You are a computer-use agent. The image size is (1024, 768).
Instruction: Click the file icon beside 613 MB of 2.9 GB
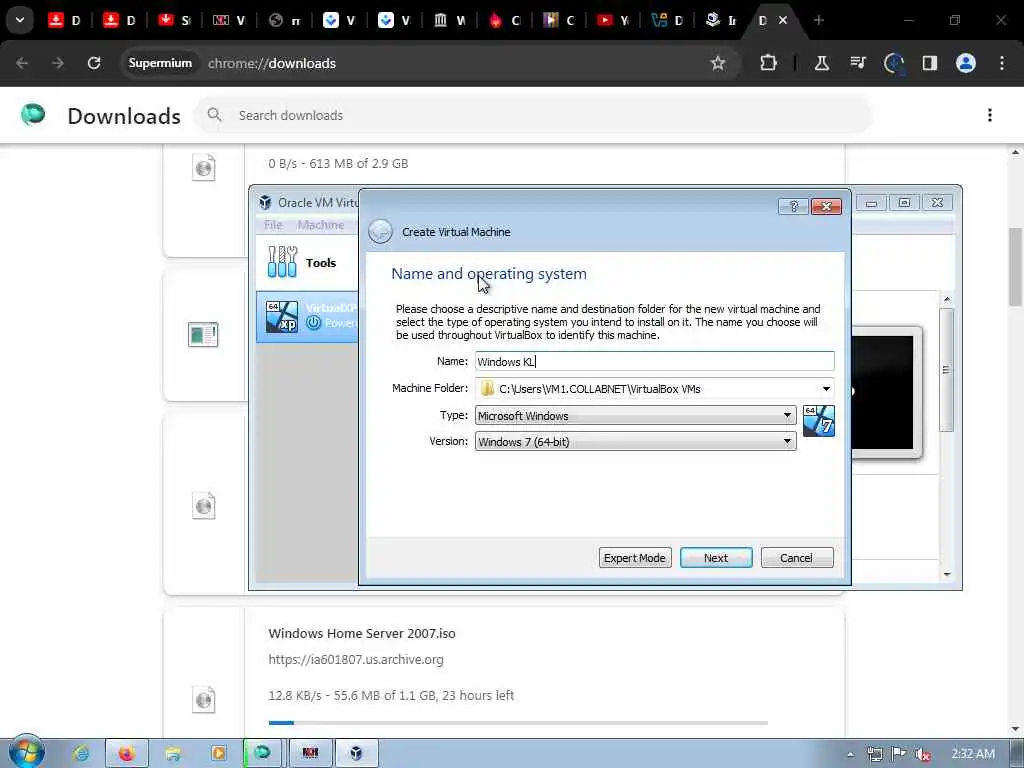[204, 168]
